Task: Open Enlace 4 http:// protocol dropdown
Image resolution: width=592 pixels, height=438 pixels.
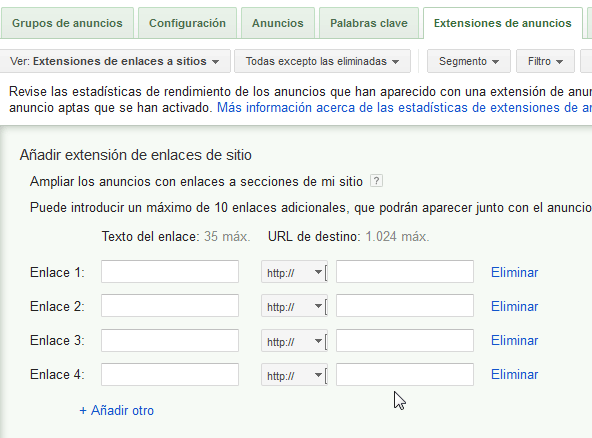Action: [294, 375]
